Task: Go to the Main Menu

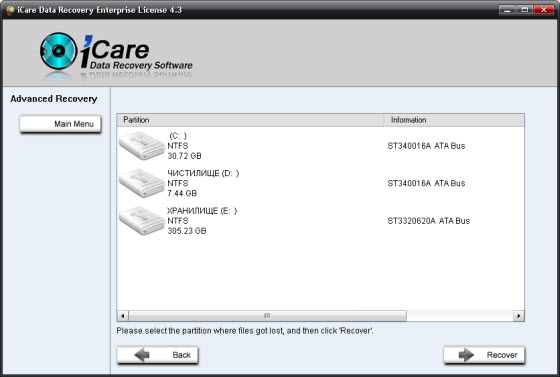Action: pyautogui.click(x=60, y=124)
